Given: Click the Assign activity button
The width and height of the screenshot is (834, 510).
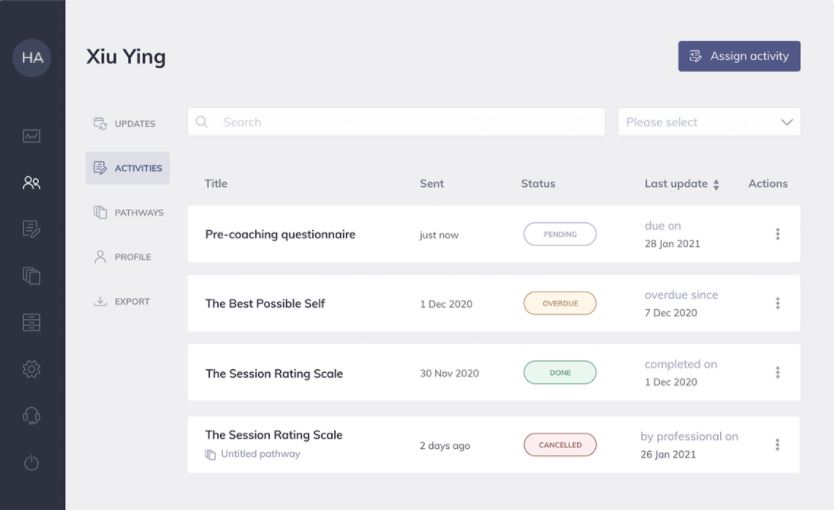Looking at the screenshot, I should (739, 57).
